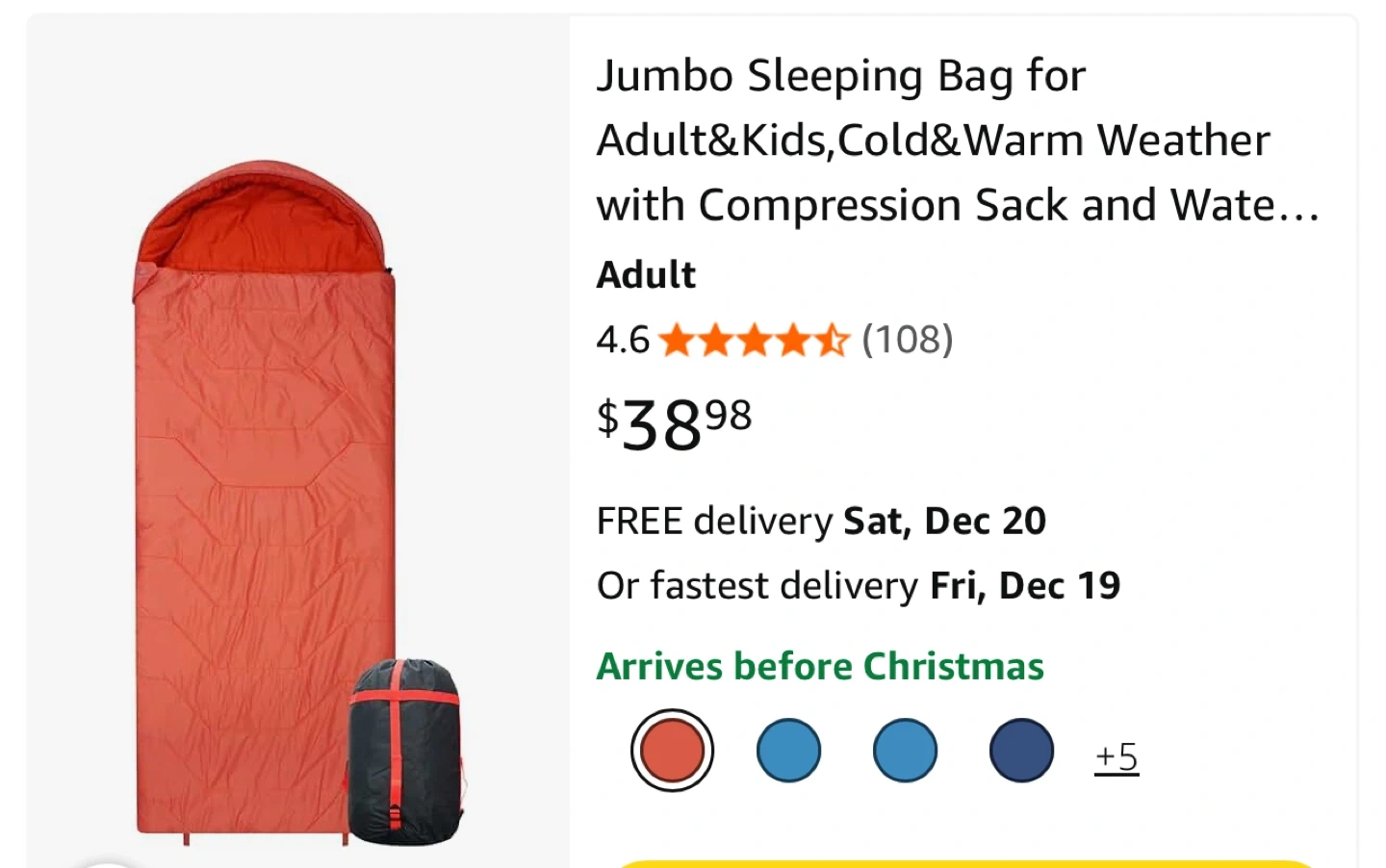Click the orange star rating icons
Screen dimensions: 1386x868
[x=755, y=340]
